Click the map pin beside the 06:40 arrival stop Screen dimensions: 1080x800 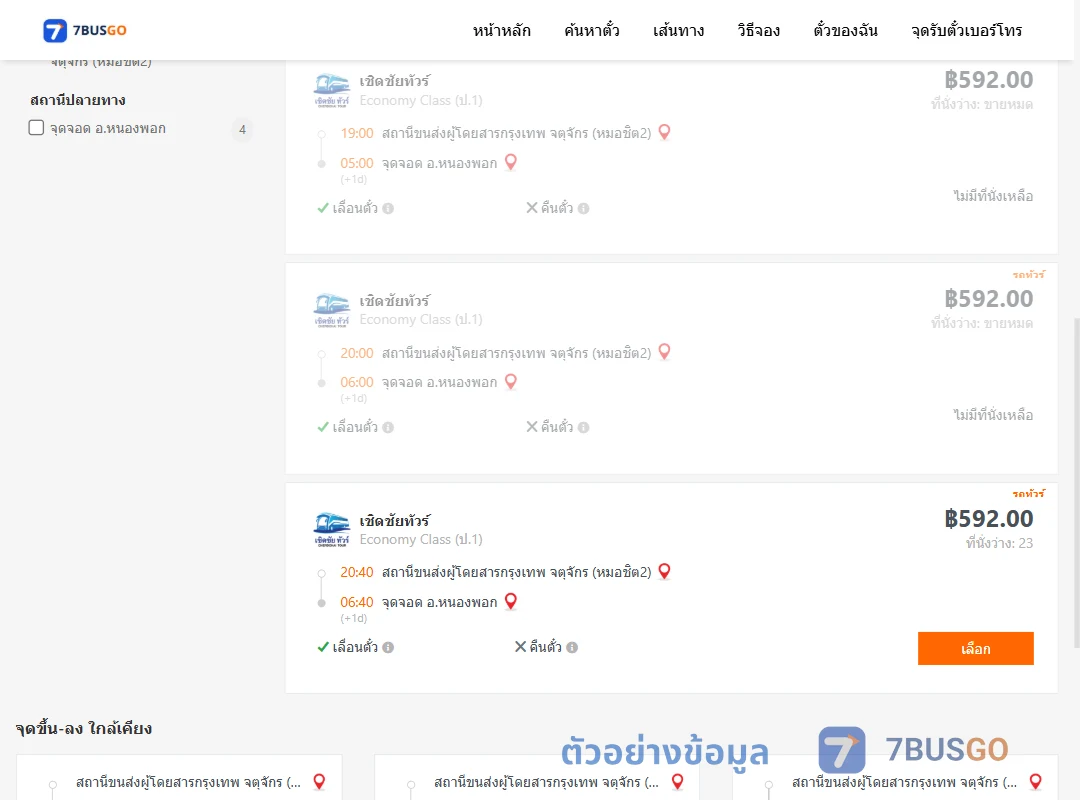coord(511,602)
